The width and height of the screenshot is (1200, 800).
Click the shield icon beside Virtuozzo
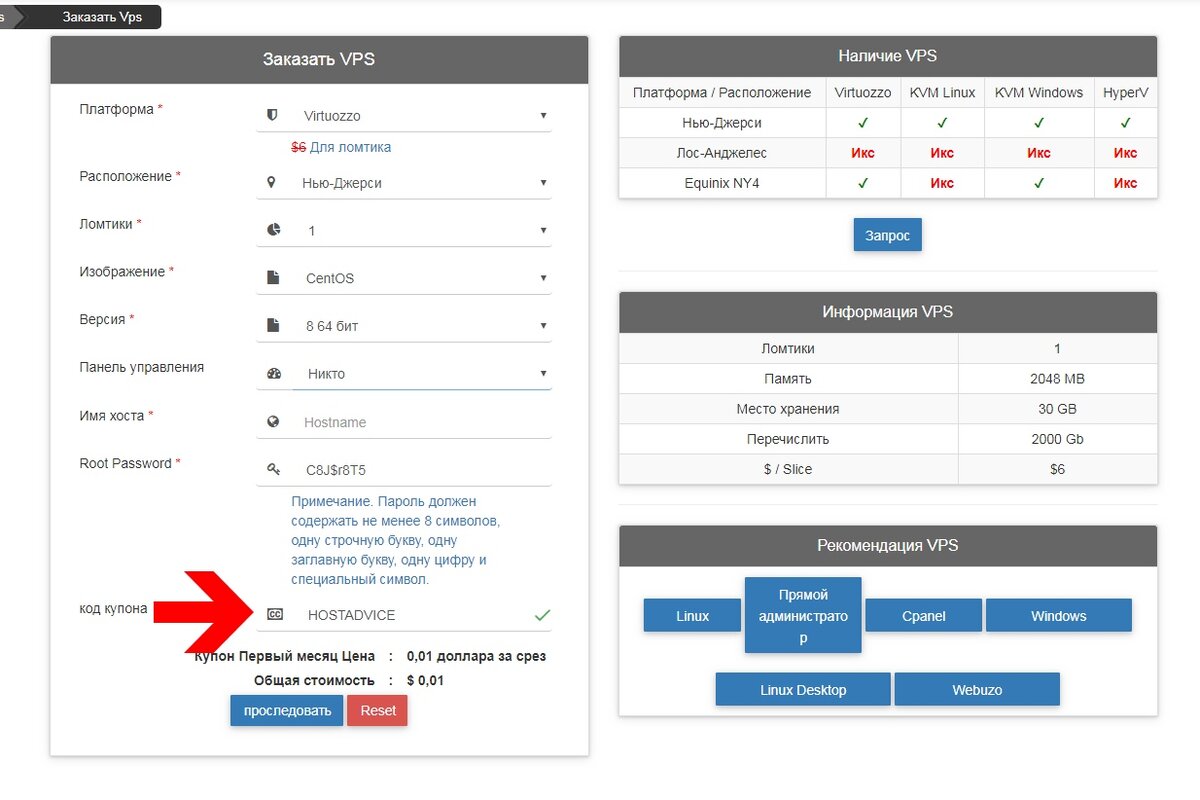click(x=272, y=115)
